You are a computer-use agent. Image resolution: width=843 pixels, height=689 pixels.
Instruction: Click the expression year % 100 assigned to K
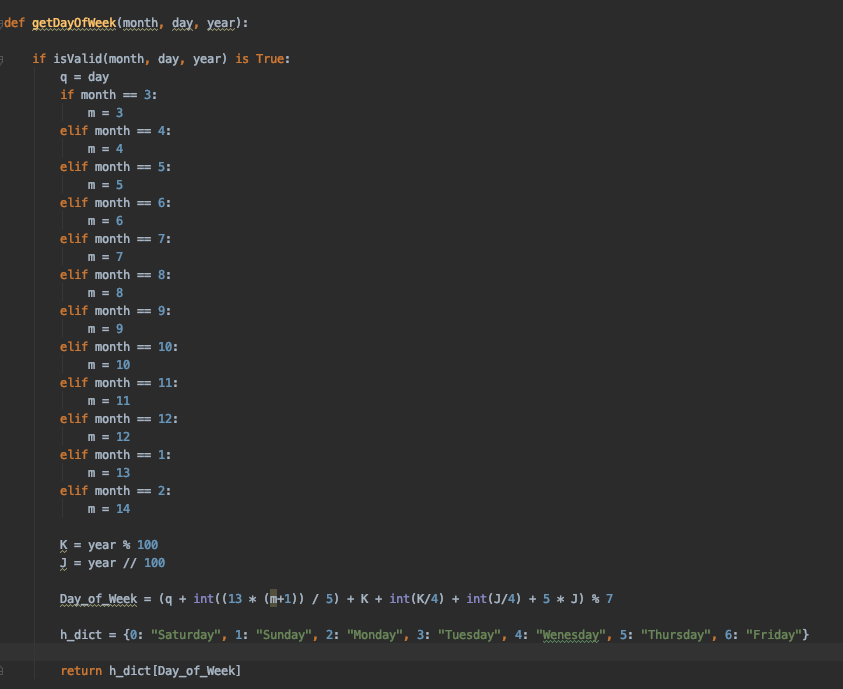click(123, 544)
